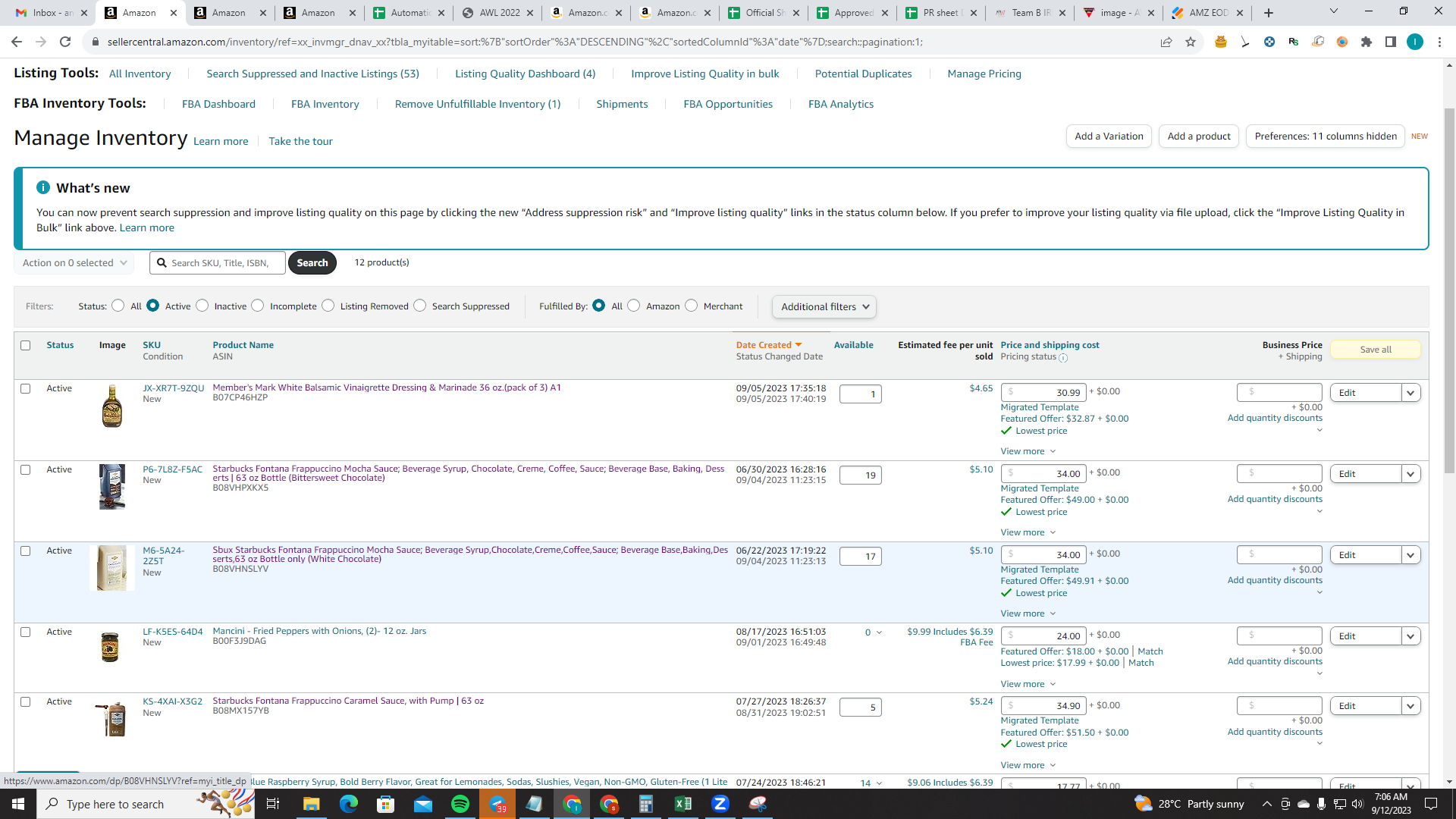Select the Inactive status filter

202,306
